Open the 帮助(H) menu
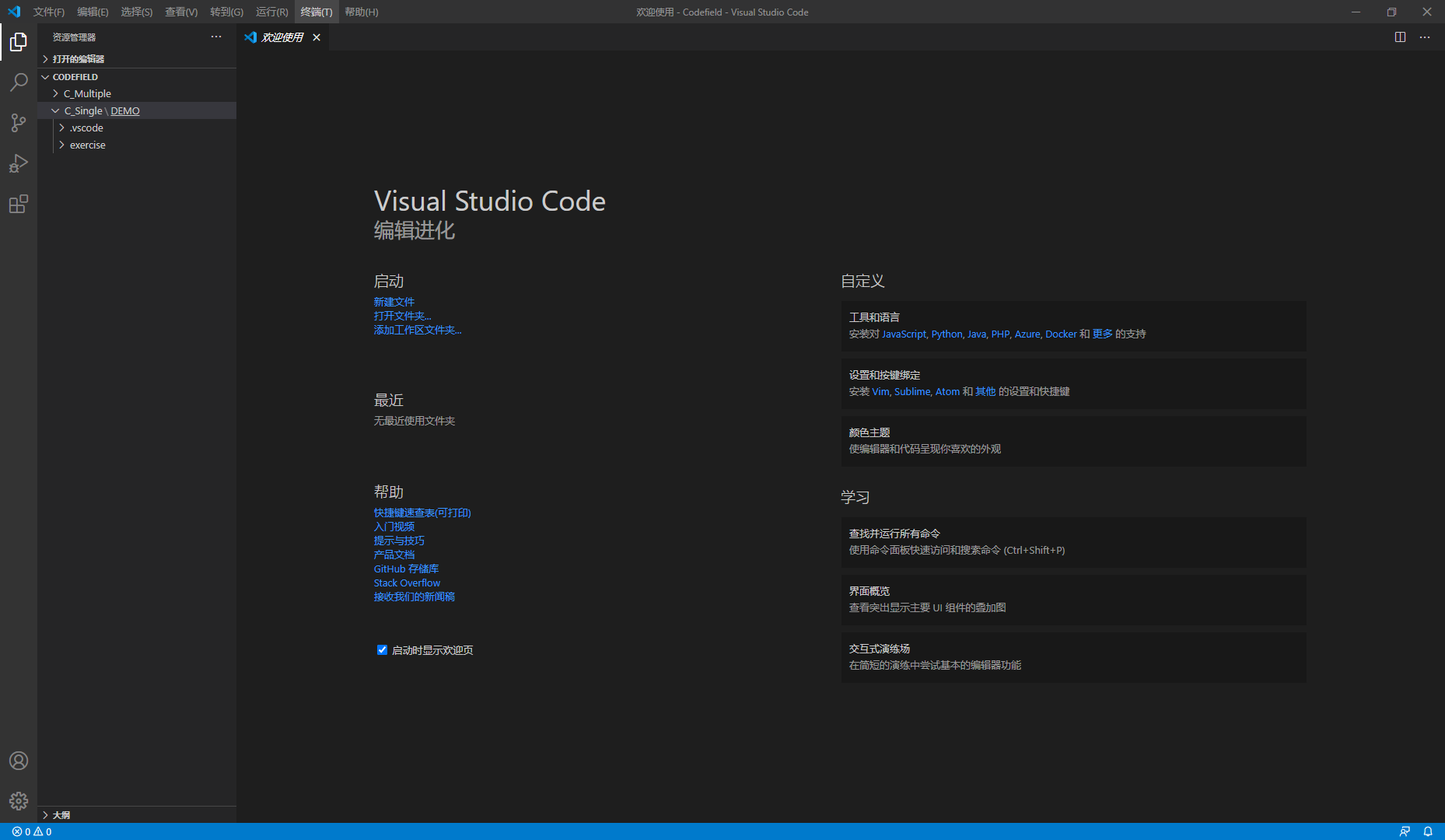This screenshot has height=840, width=1445. tap(362, 12)
